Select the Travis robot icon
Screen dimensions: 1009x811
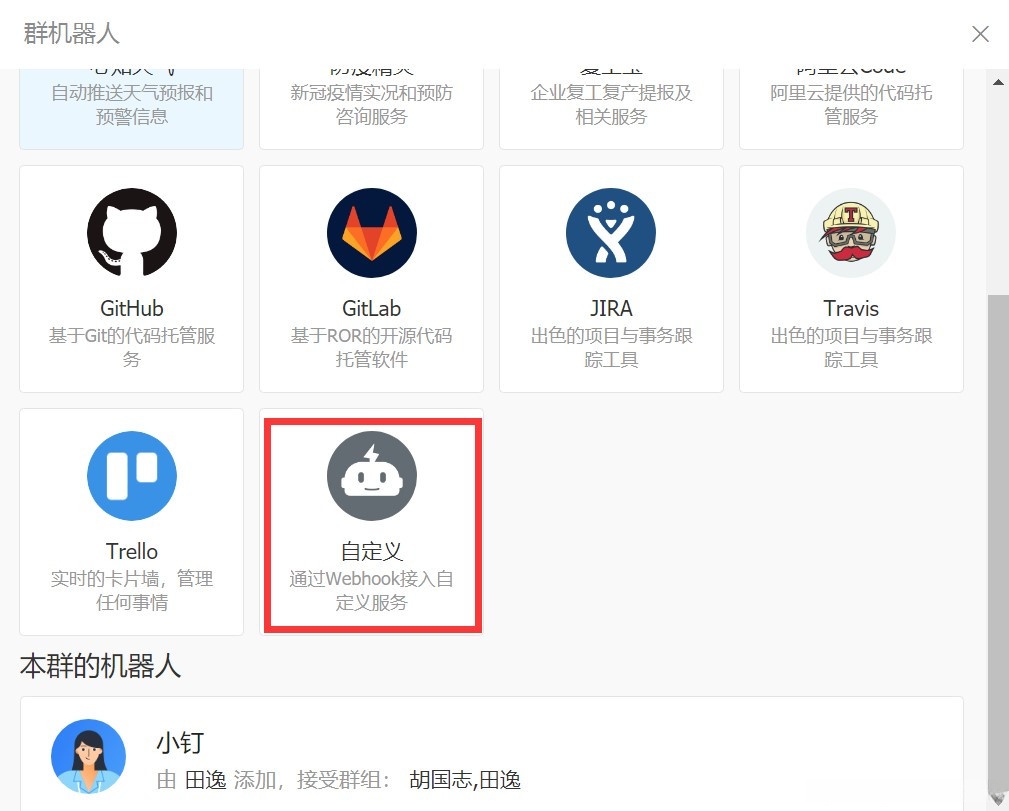(851, 232)
